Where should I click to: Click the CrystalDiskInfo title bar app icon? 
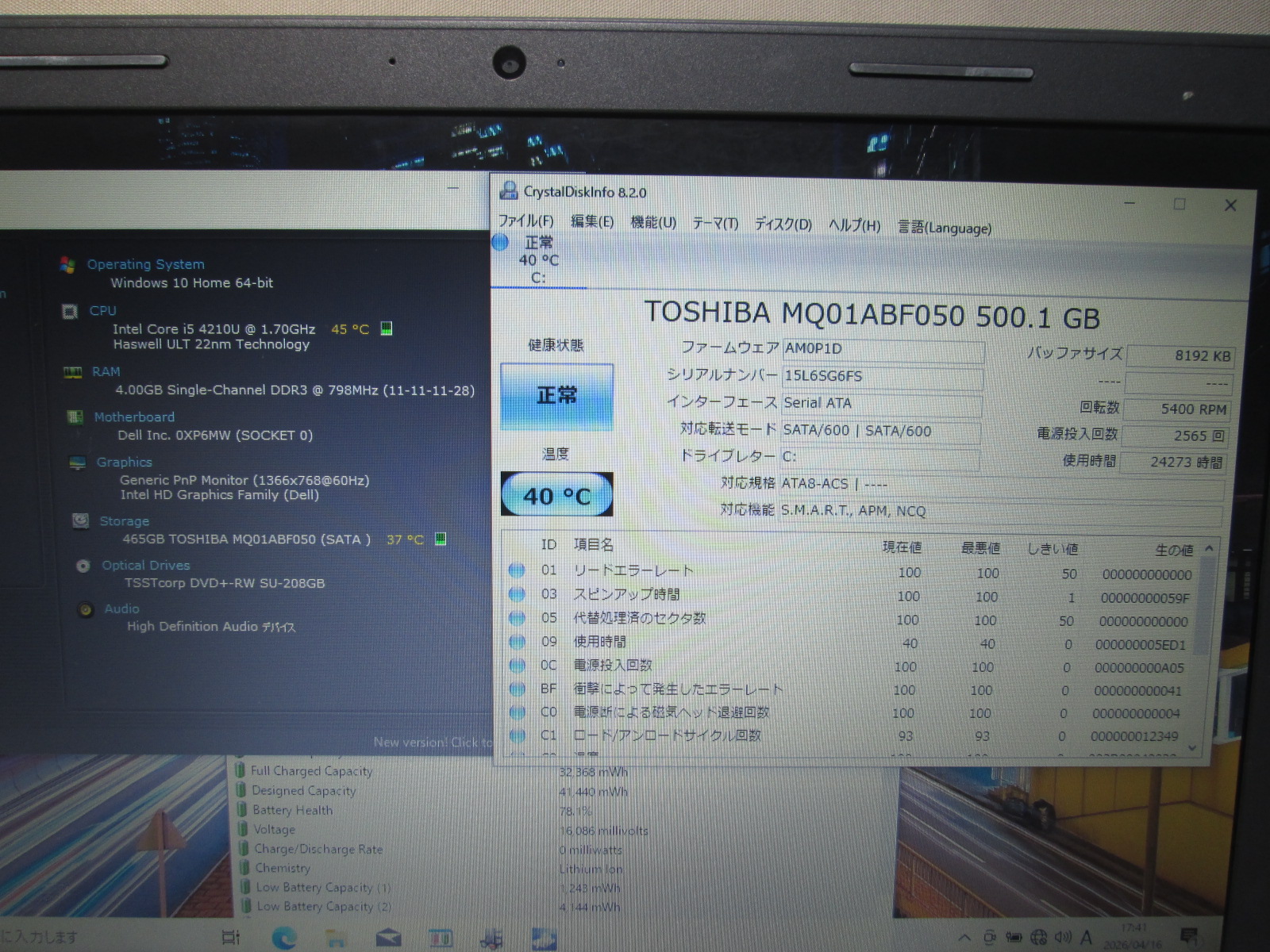coord(508,191)
